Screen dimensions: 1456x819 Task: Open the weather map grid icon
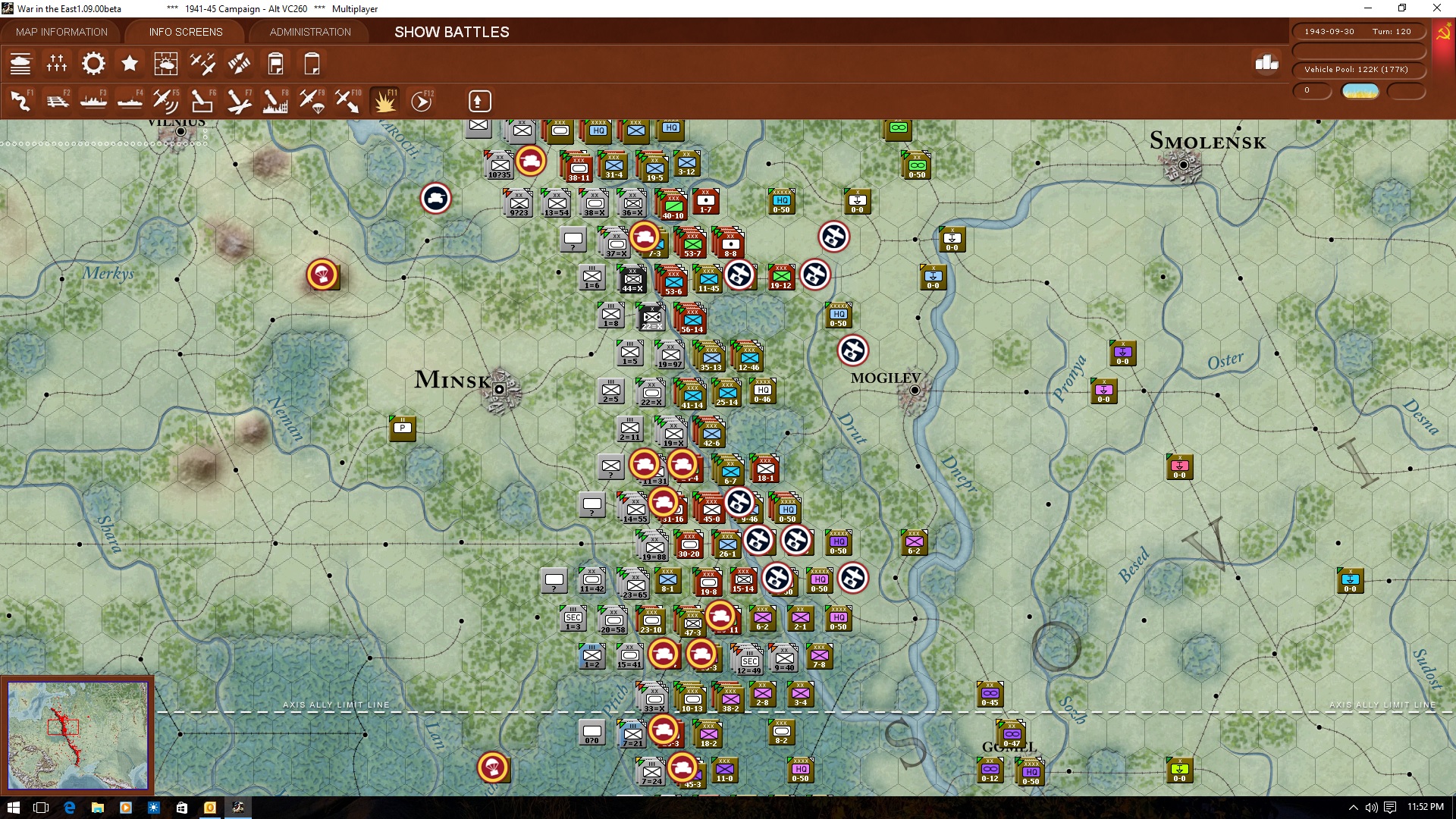tap(165, 64)
